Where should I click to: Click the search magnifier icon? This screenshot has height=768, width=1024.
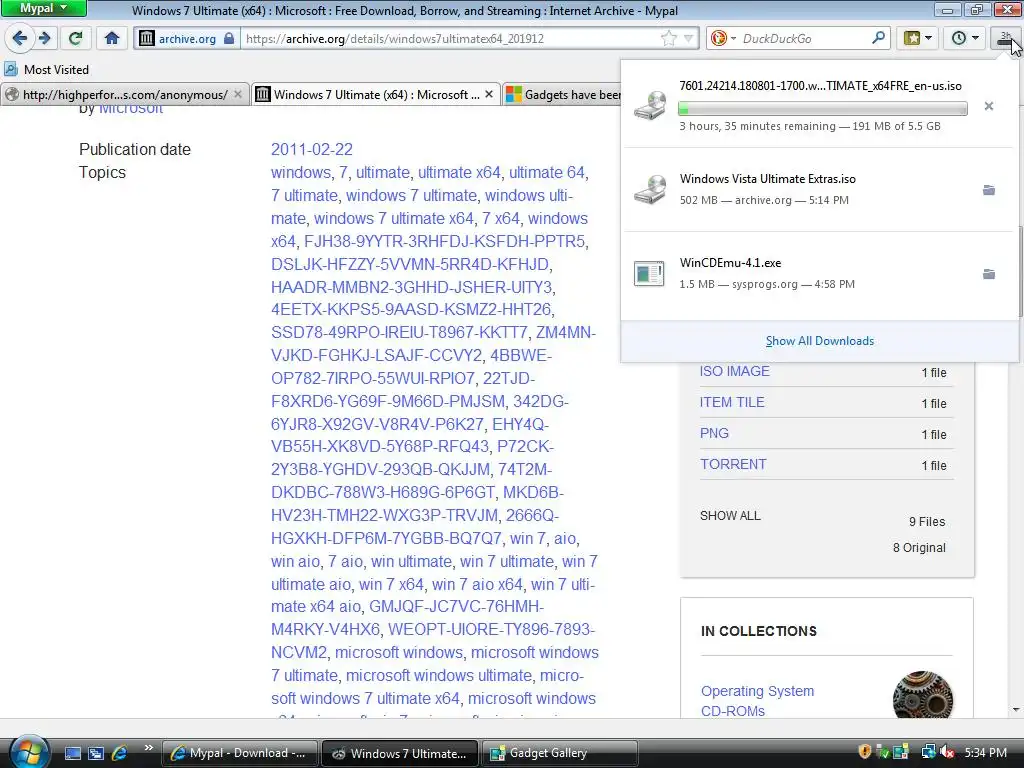878,38
